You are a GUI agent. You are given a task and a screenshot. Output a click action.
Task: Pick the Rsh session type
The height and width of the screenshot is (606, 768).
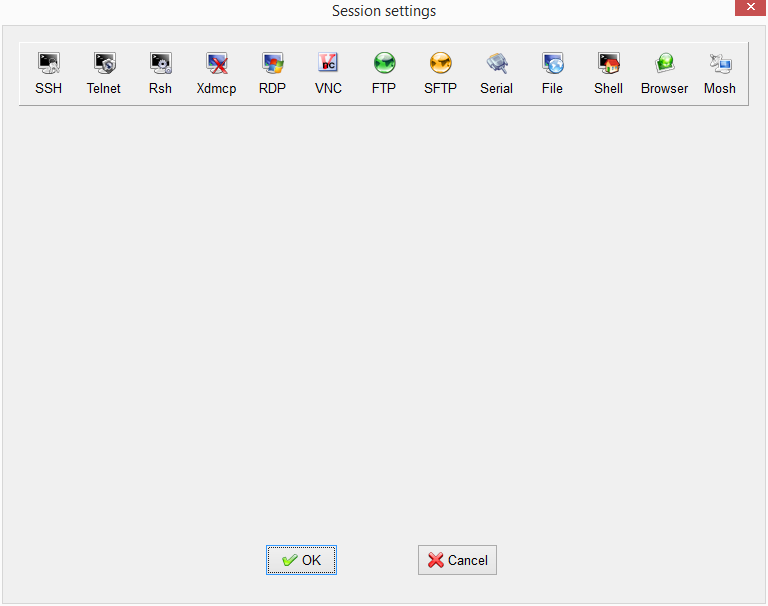(x=160, y=73)
